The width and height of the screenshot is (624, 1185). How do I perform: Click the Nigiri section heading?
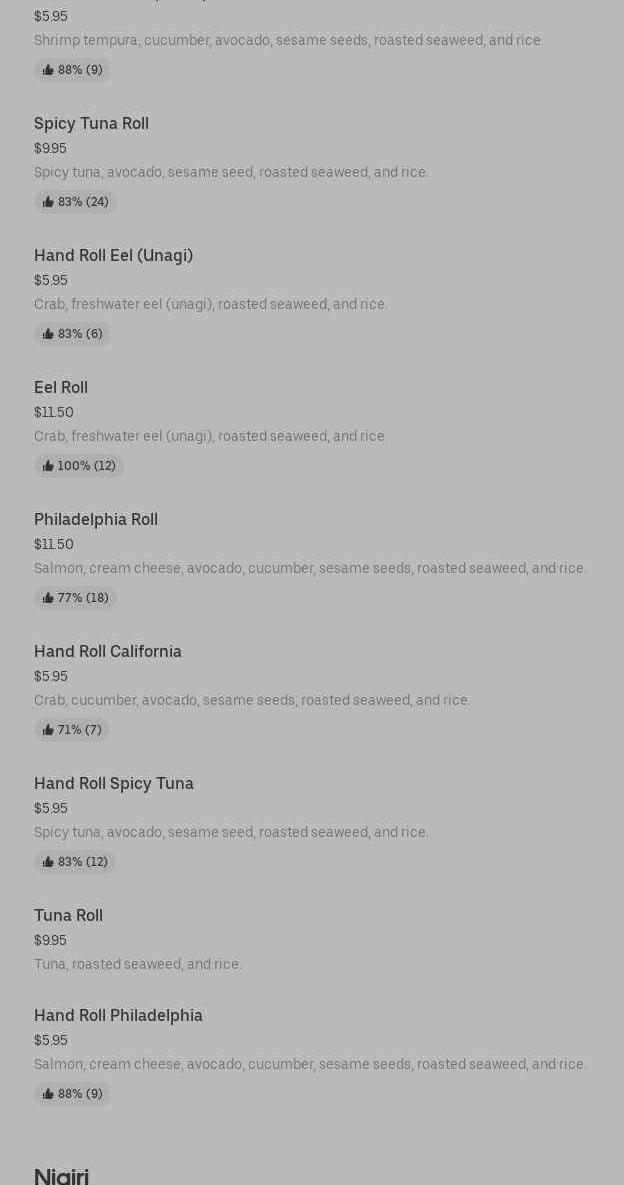tap(61, 1176)
